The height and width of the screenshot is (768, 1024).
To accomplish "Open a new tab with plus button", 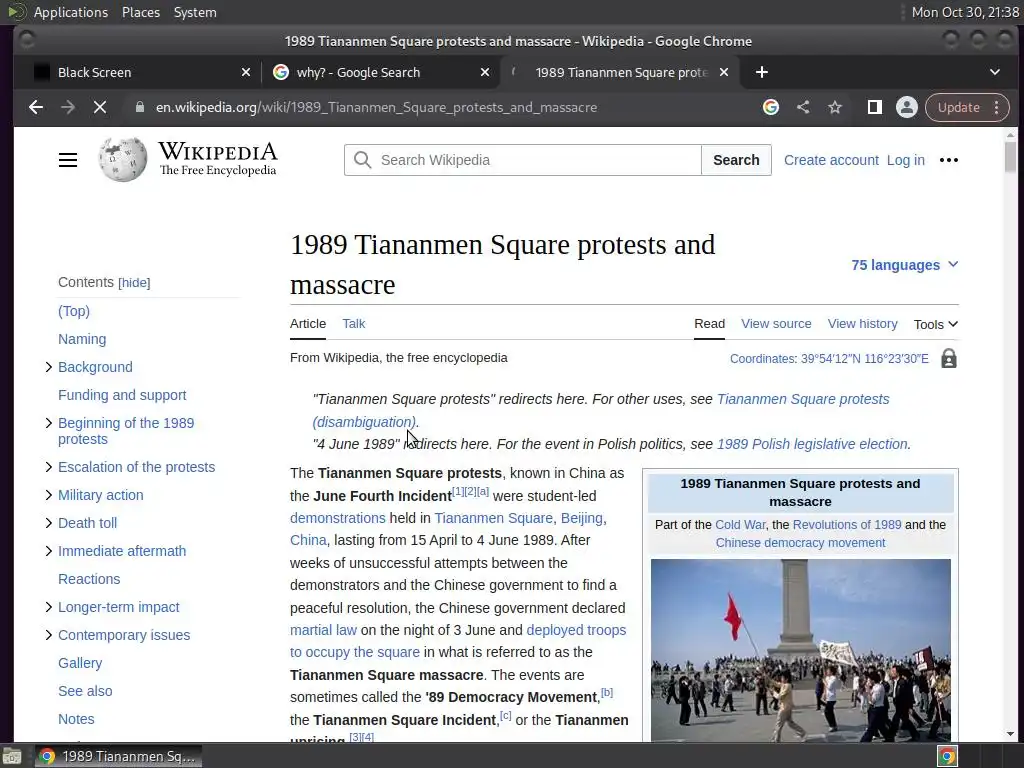I will click(761, 72).
